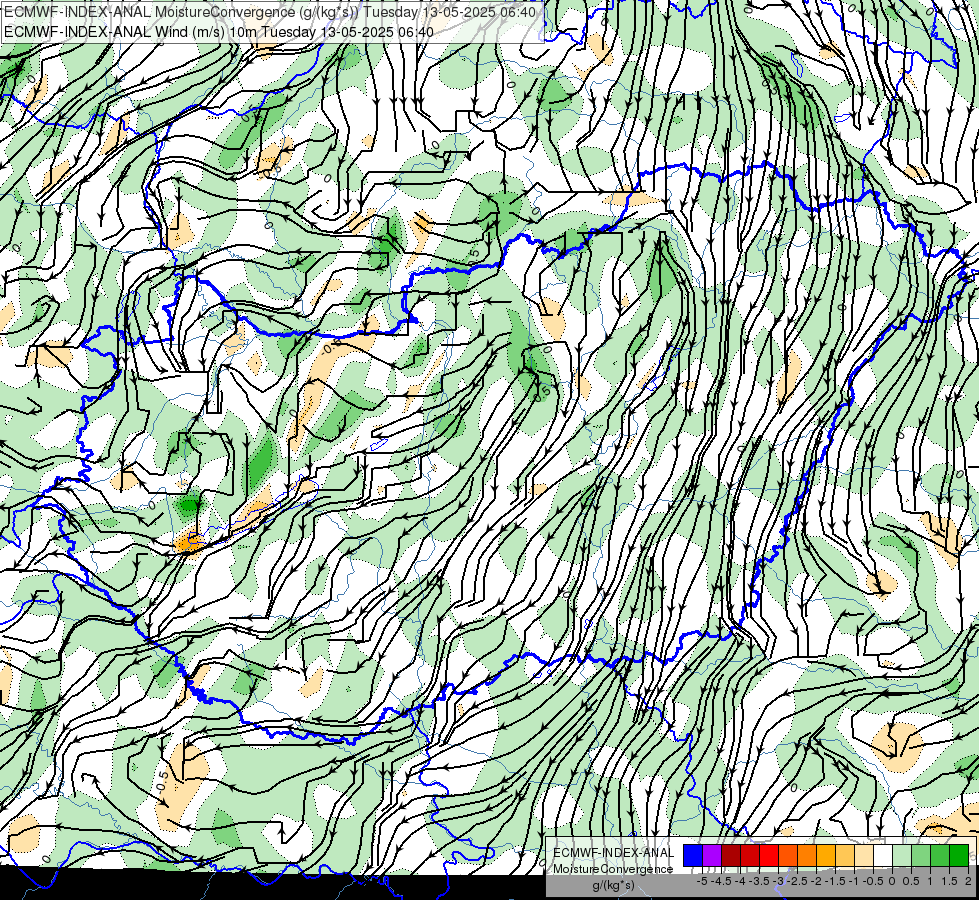Click the legend tick value '-1.5'

[x=836, y=881]
